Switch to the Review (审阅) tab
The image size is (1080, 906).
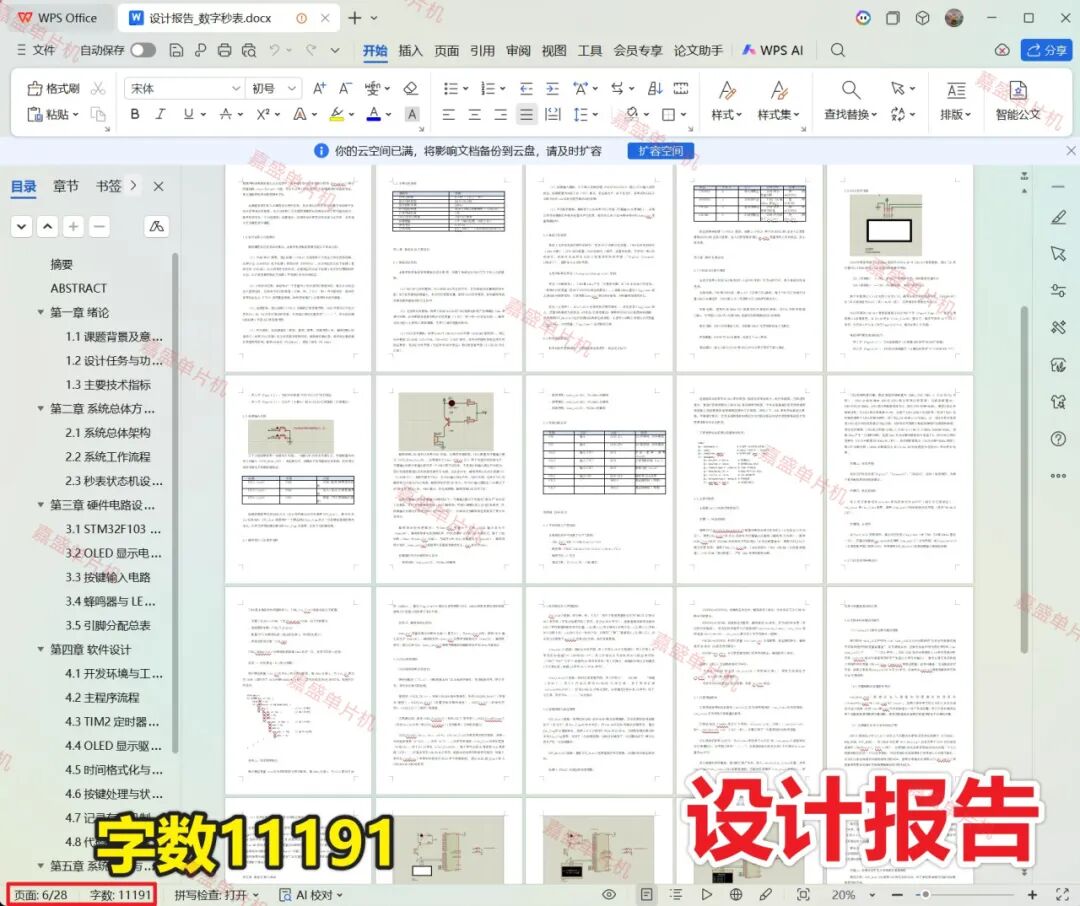518,50
